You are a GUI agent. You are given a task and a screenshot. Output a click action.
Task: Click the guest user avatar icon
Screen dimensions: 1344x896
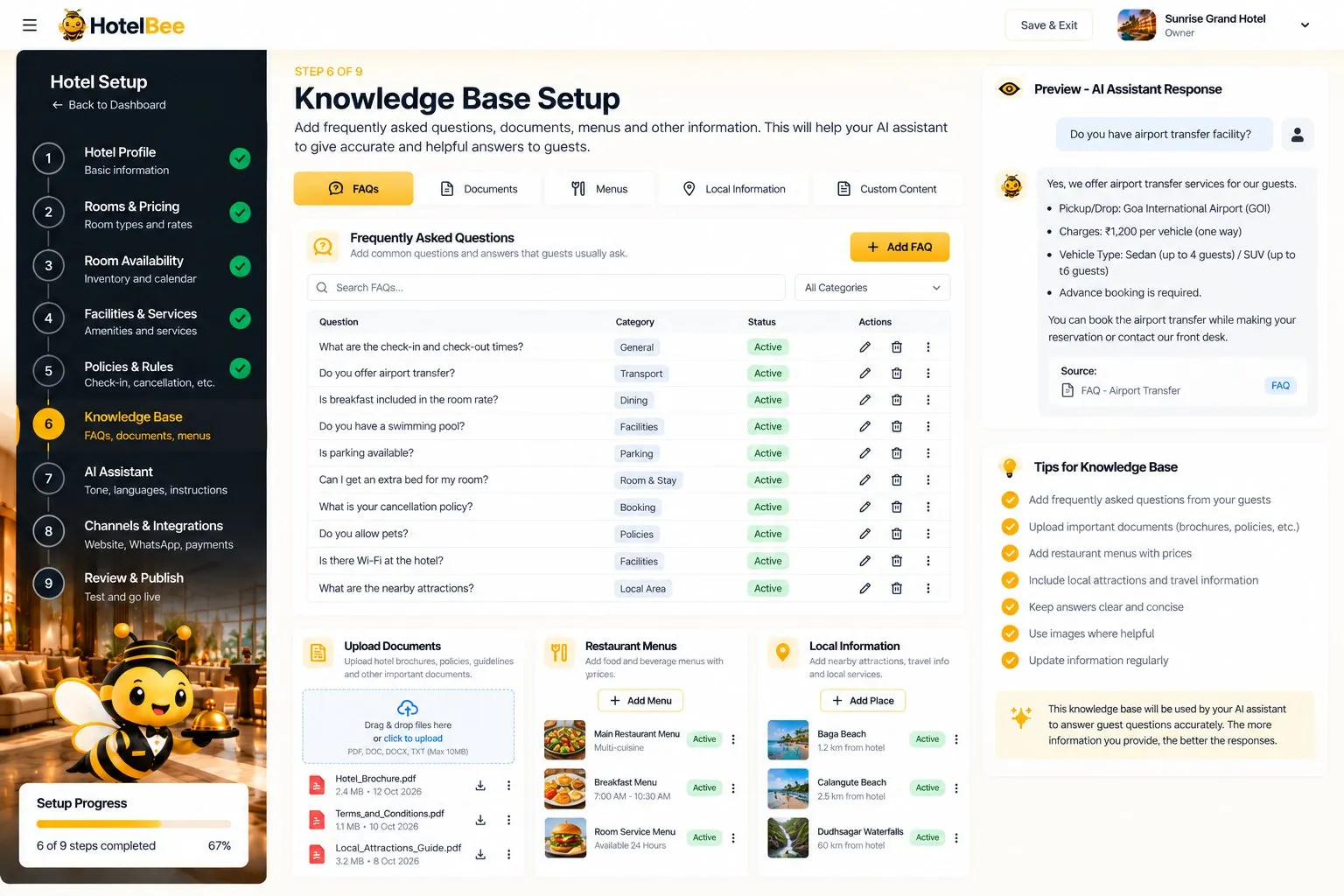(x=1298, y=134)
